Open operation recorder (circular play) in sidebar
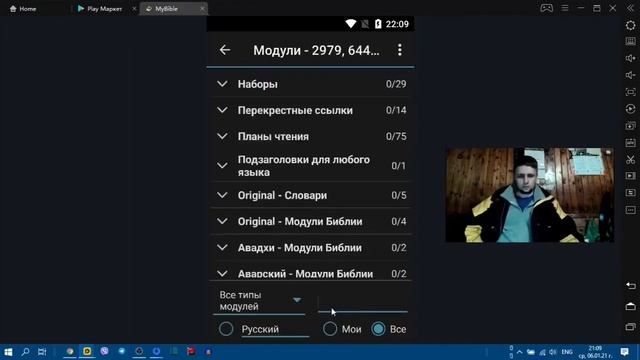Screen dimensions: 640x360 point(630,109)
